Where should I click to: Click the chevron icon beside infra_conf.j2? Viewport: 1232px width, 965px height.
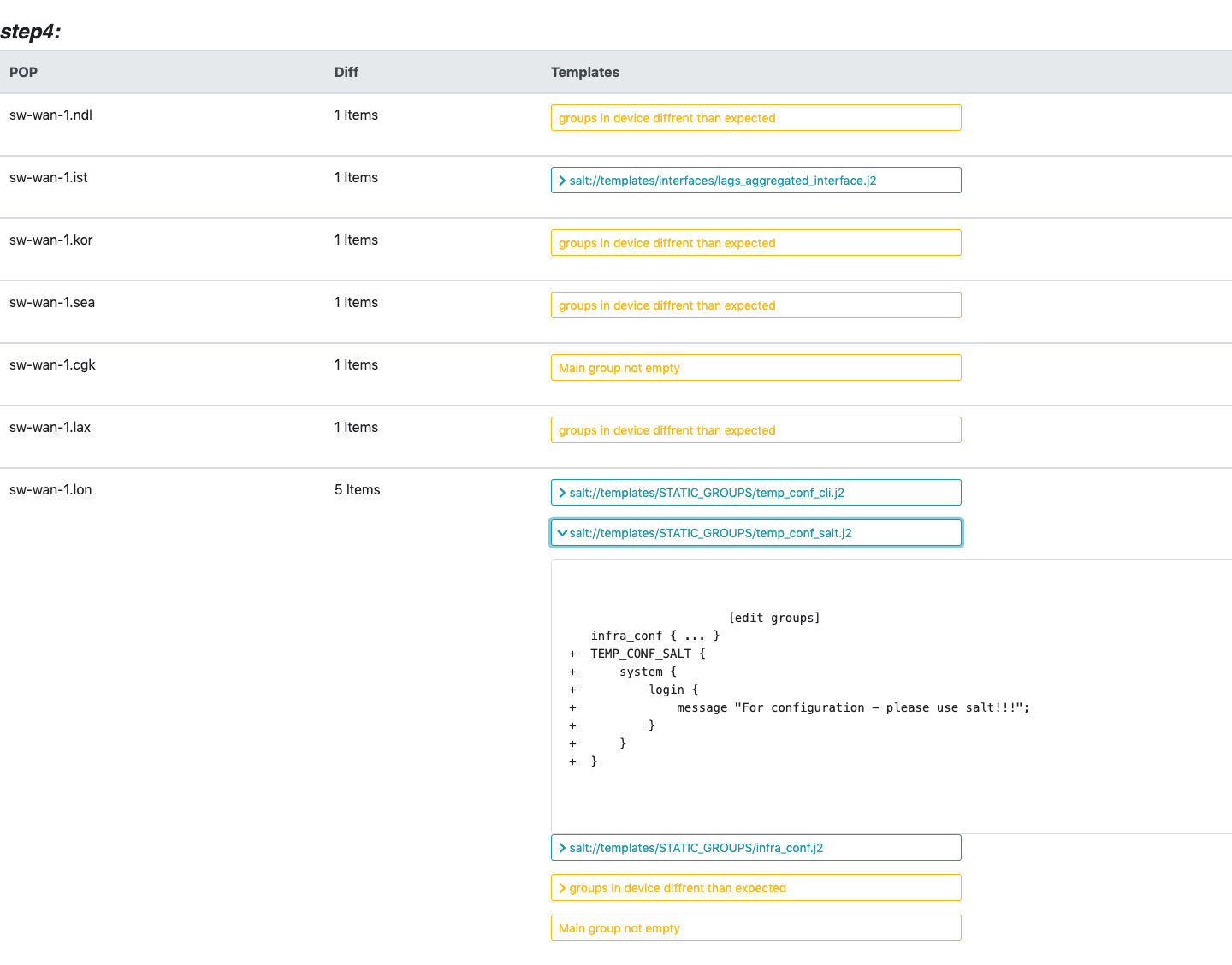pos(562,848)
